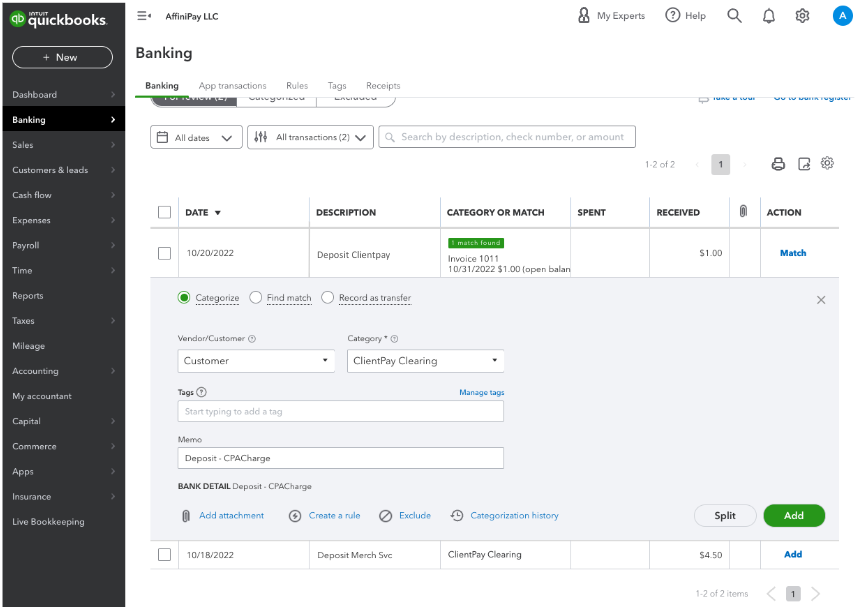The image size is (862, 610).
Task: Click the filter sliders icon
Action: (261, 137)
